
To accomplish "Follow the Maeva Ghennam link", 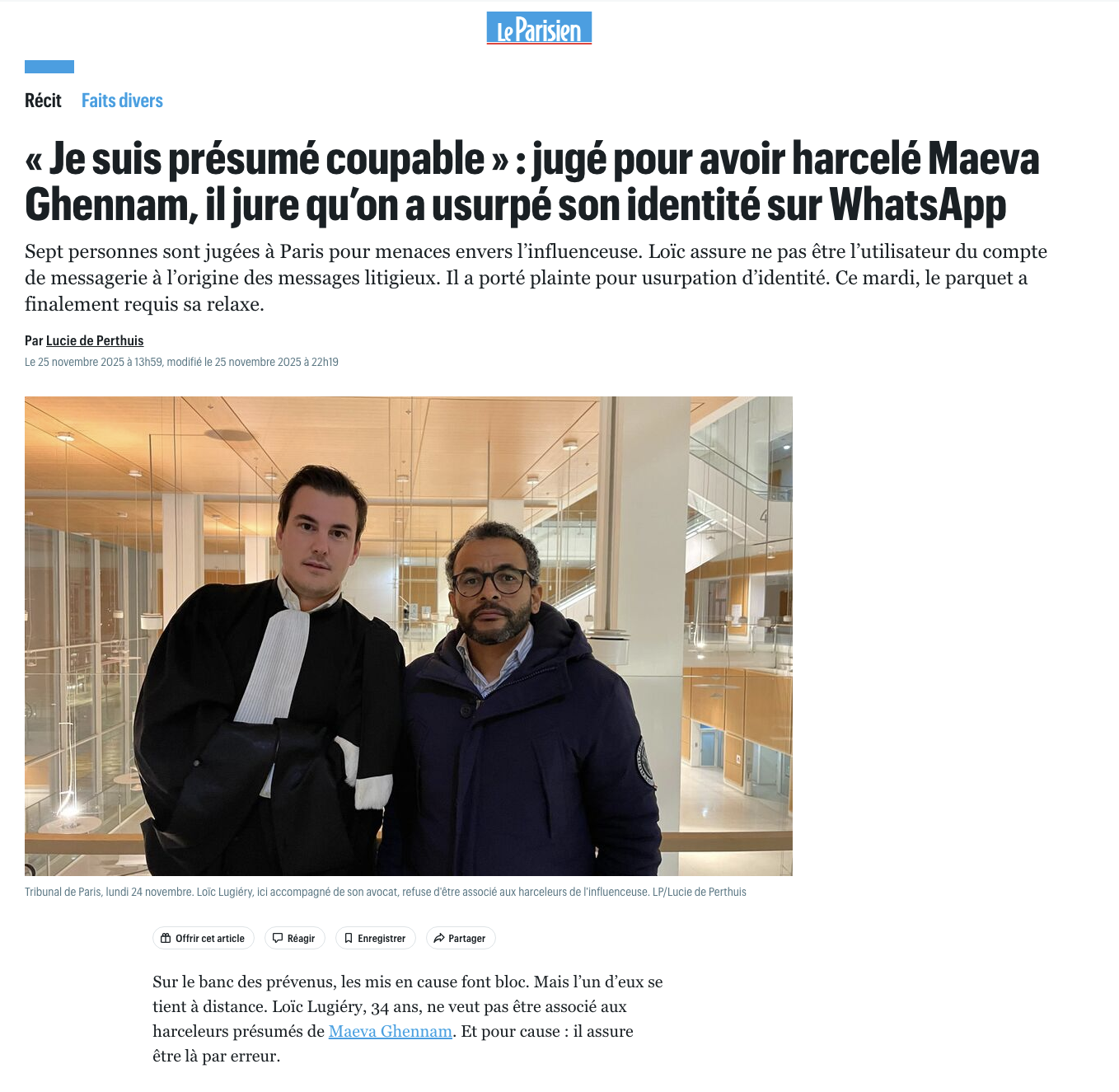I will (391, 1031).
